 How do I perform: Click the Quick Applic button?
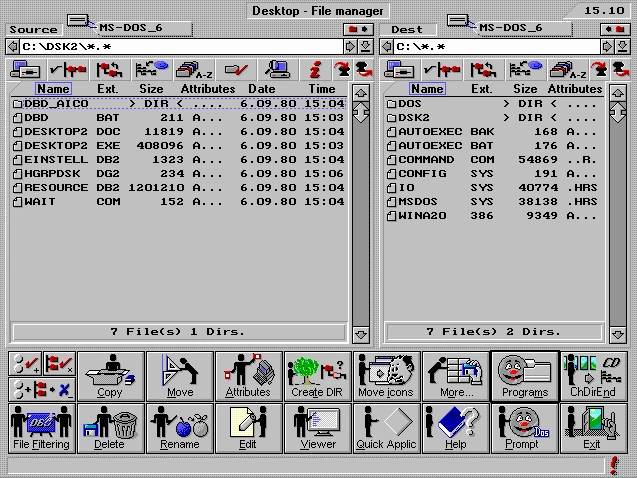pos(387,428)
